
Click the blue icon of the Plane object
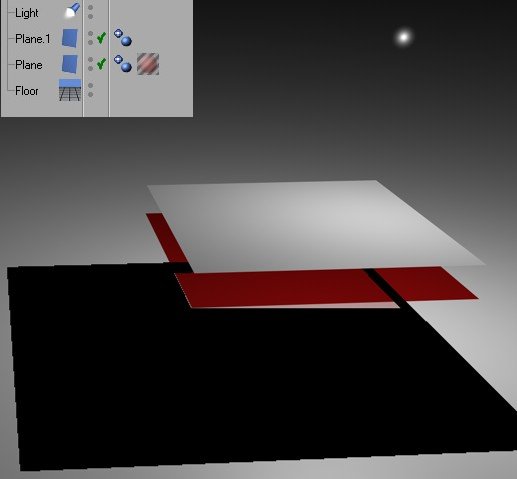70,64
